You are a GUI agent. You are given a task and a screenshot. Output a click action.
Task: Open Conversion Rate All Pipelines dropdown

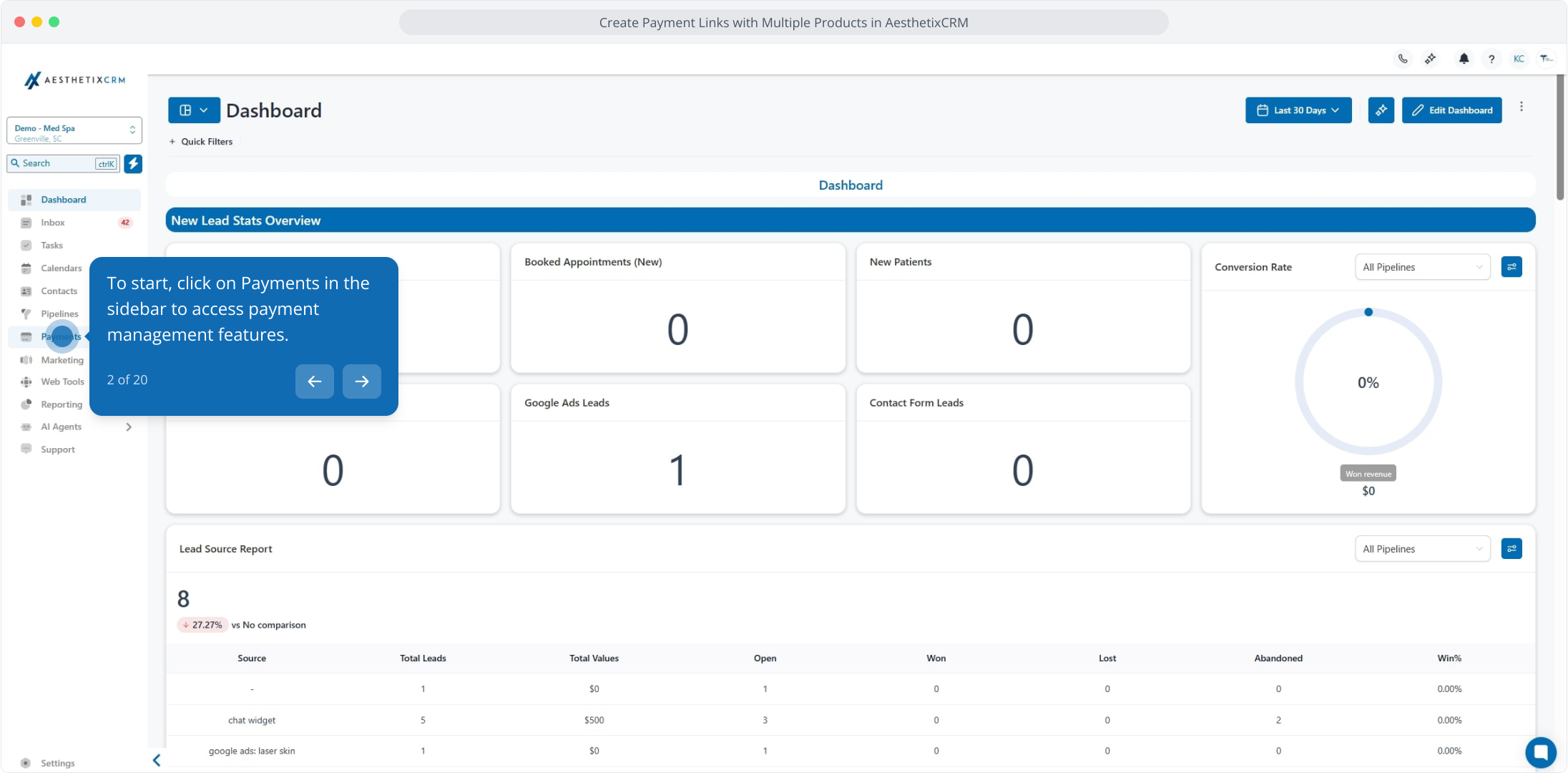(x=1422, y=267)
